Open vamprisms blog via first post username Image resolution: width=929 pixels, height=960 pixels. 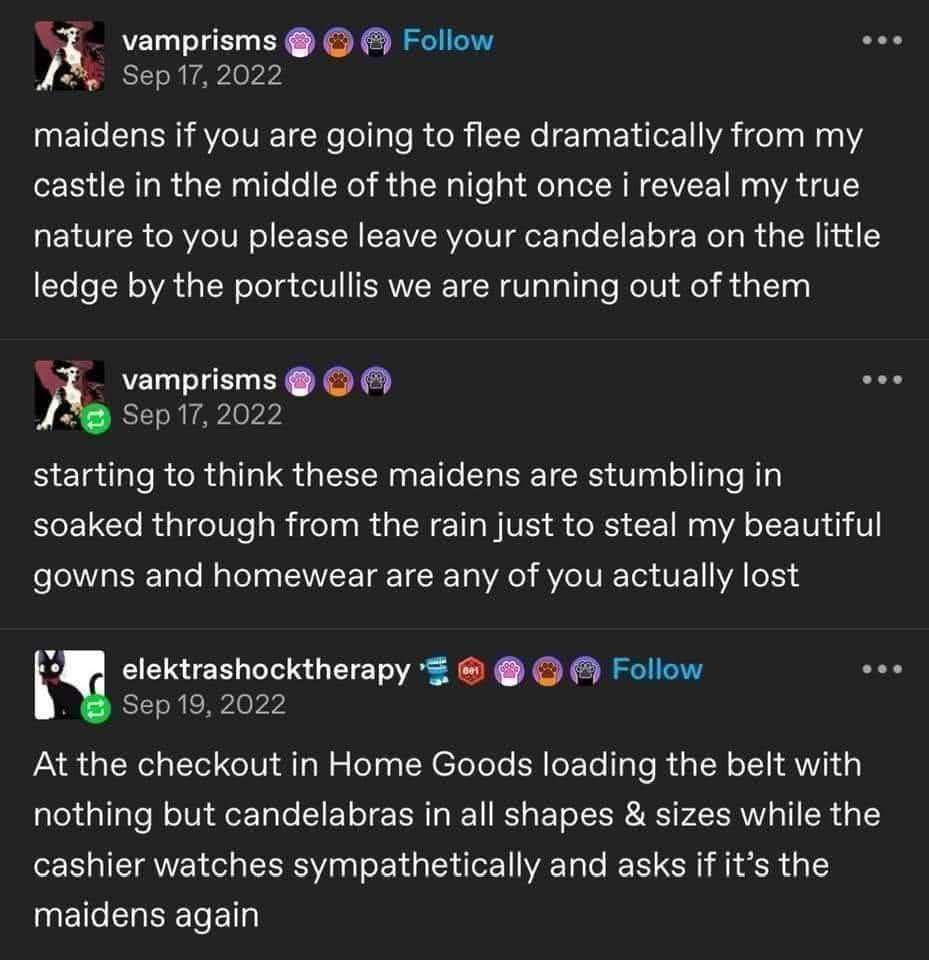(199, 41)
